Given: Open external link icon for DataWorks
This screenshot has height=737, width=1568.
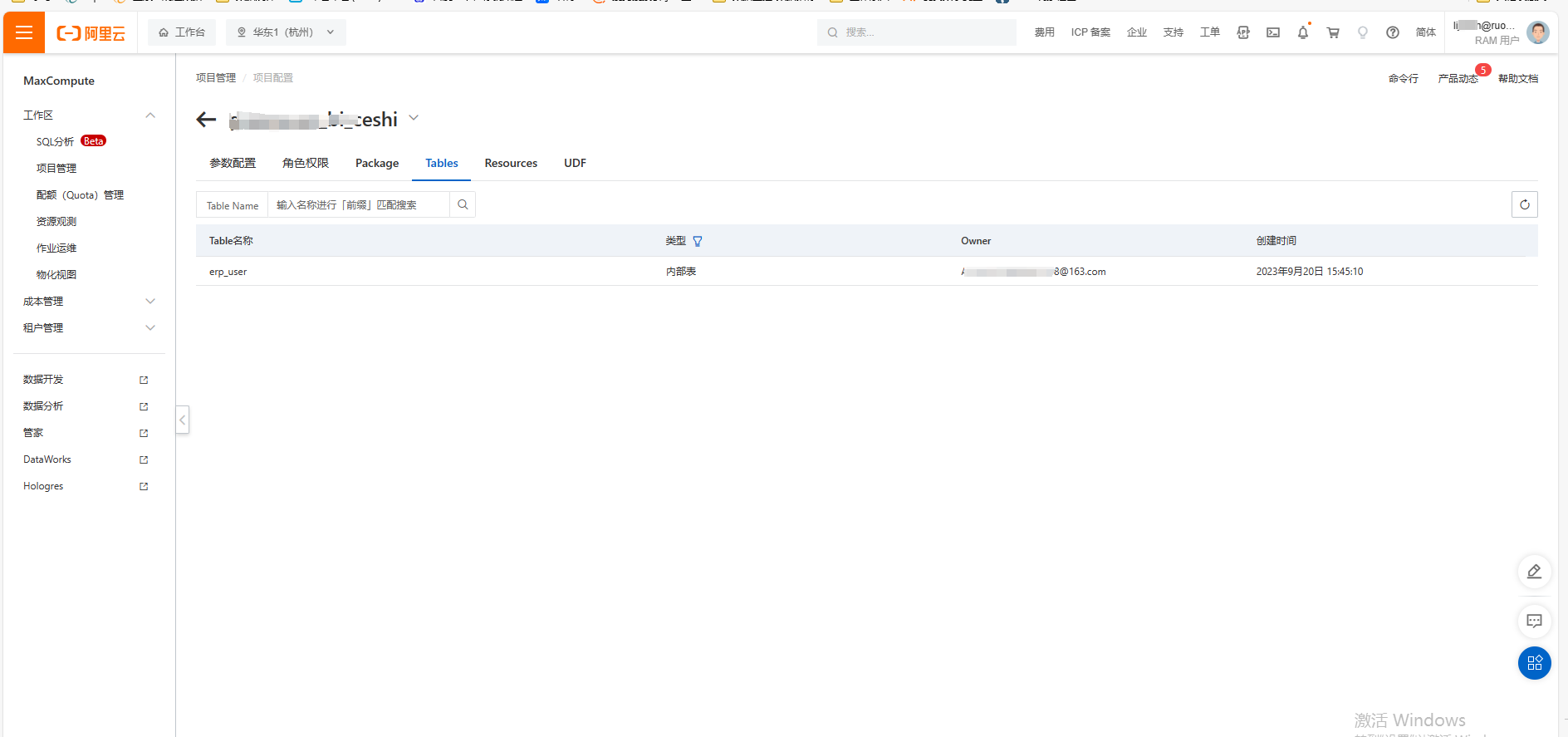Looking at the screenshot, I should (x=144, y=459).
